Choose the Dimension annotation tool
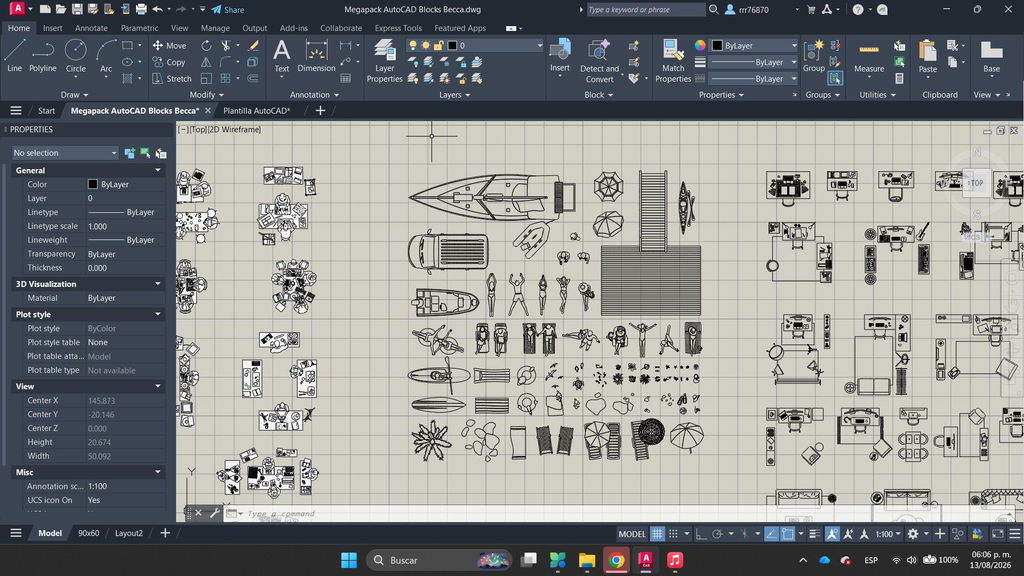Viewport: 1024px width, 576px height. coord(316,55)
